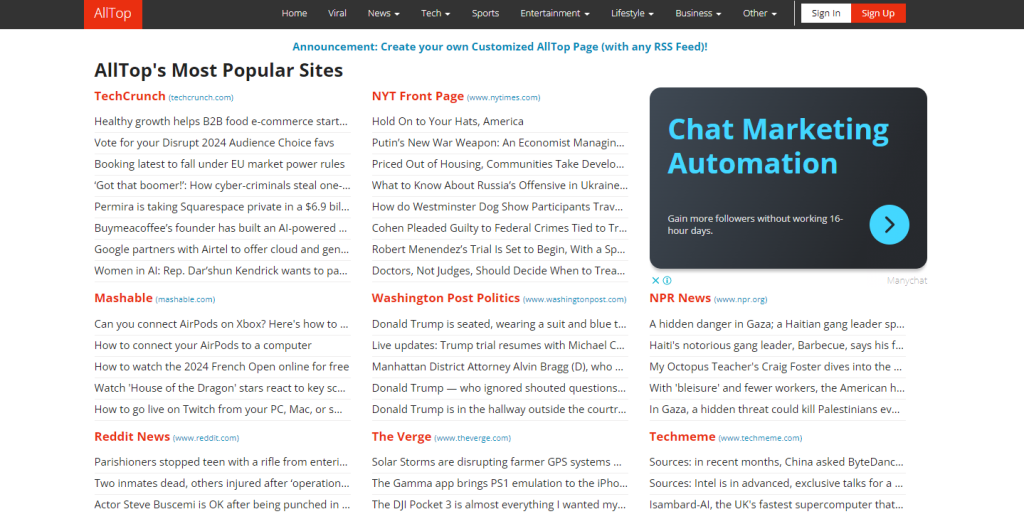Open 'Isambard-AI, the UK's fastest supercomputer'
The width and height of the screenshot is (1024, 514).
coord(776,505)
